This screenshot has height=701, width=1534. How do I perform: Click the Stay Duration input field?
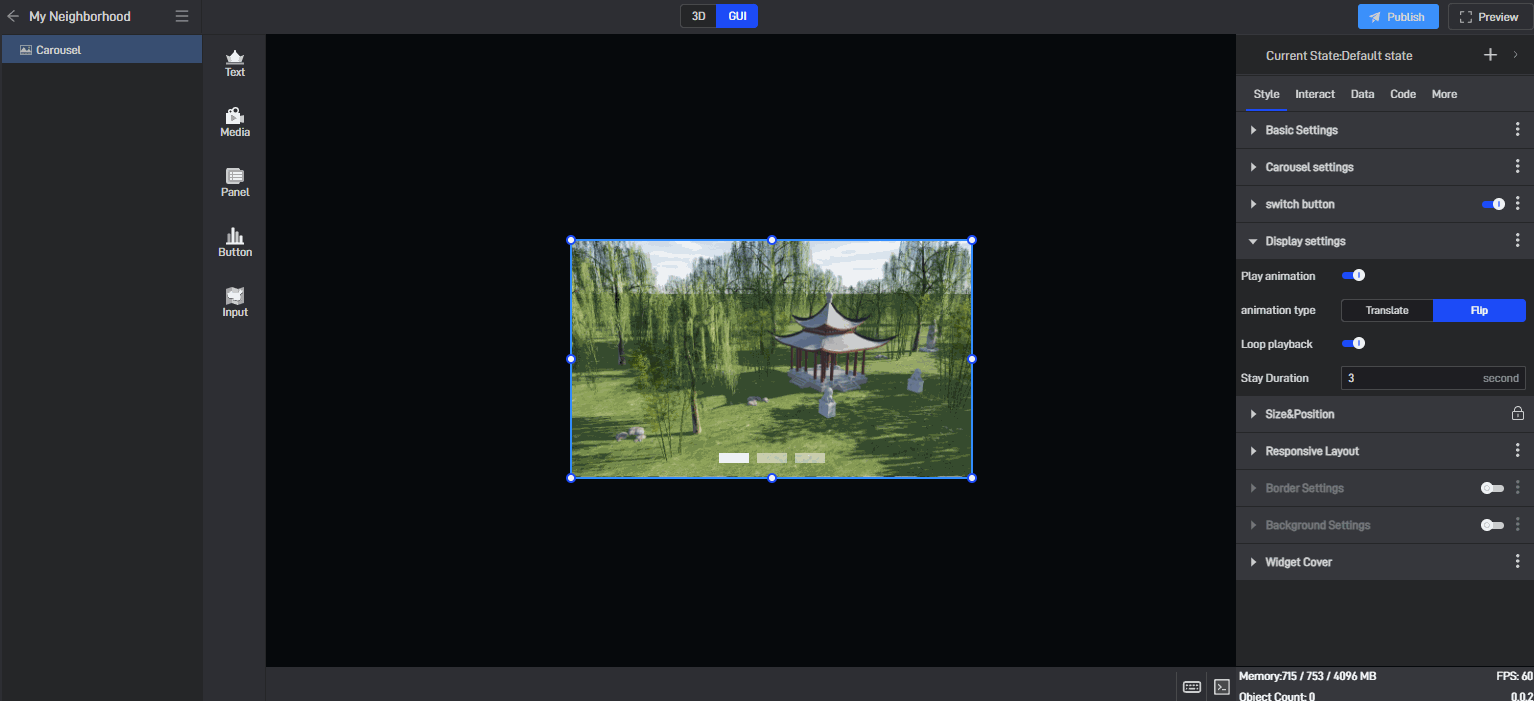[1433, 378]
